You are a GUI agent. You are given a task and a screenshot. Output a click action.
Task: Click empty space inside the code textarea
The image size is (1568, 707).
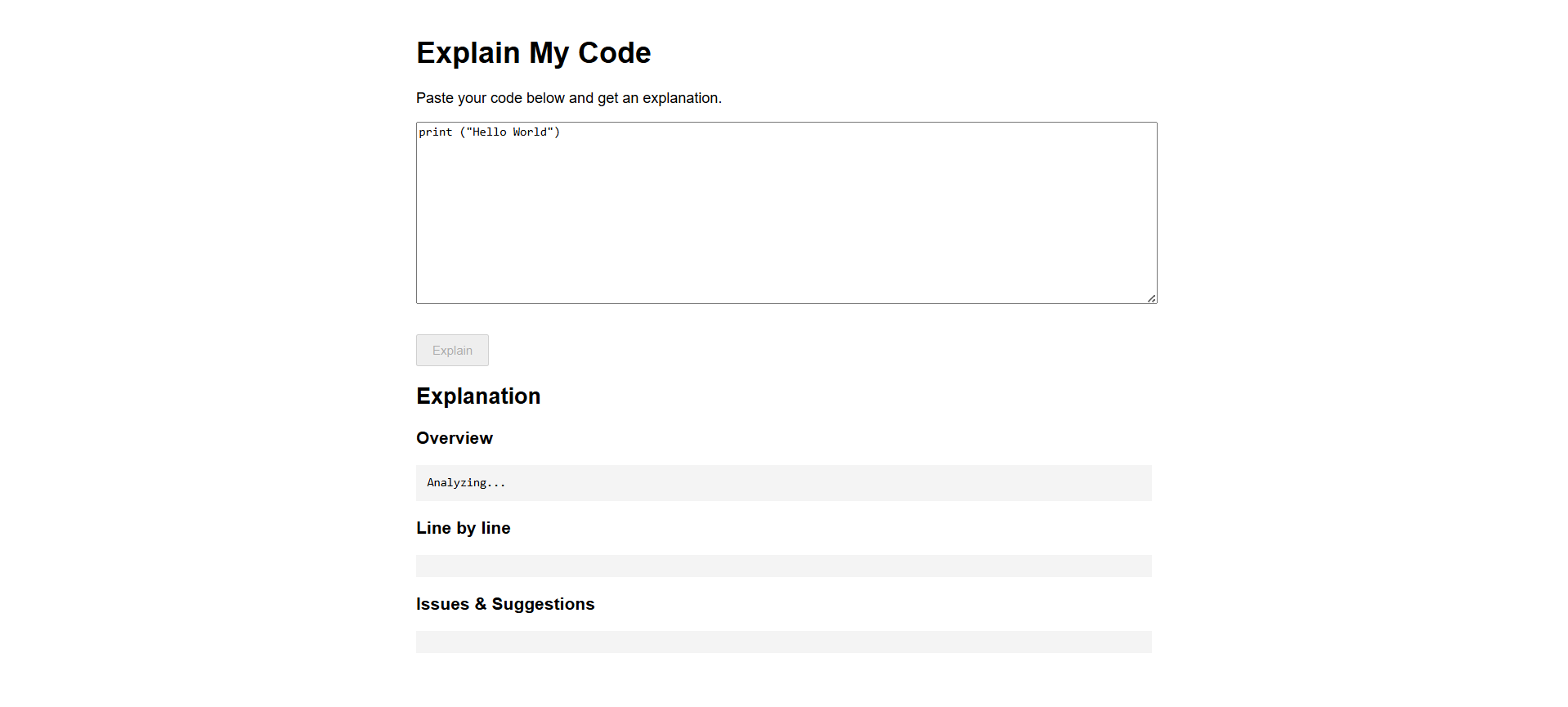[x=785, y=229]
